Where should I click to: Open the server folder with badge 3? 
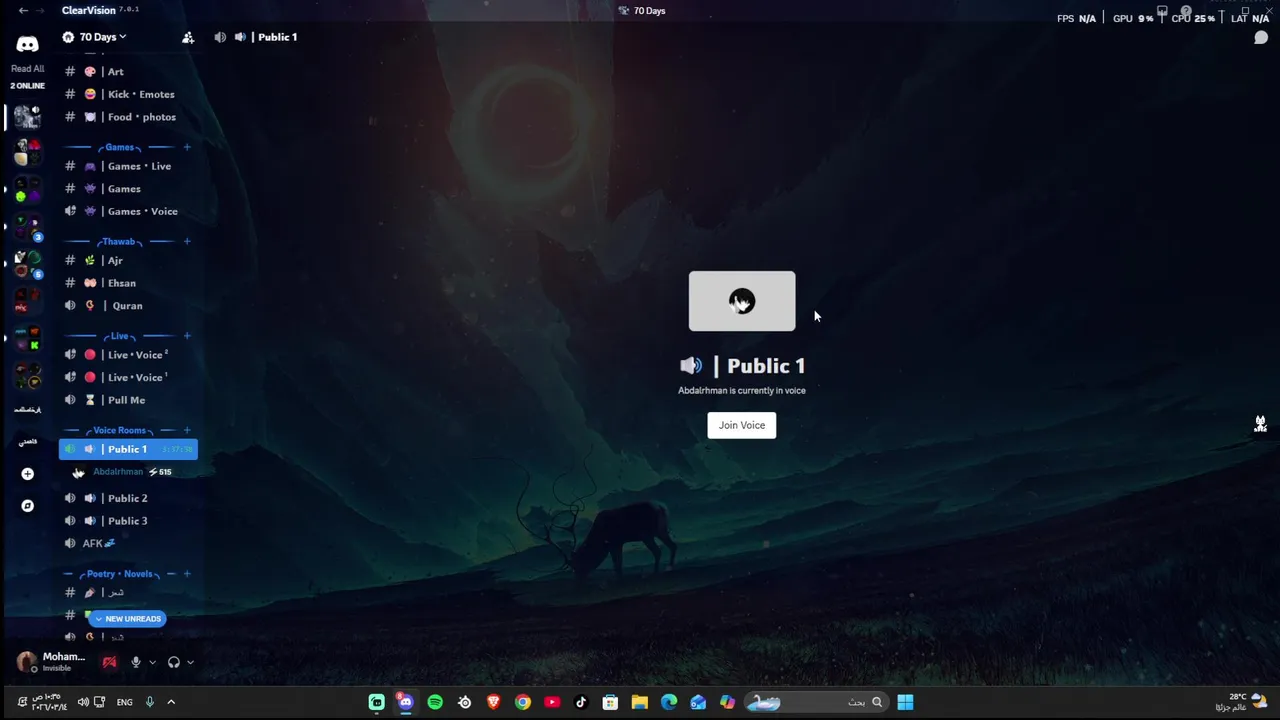27,226
